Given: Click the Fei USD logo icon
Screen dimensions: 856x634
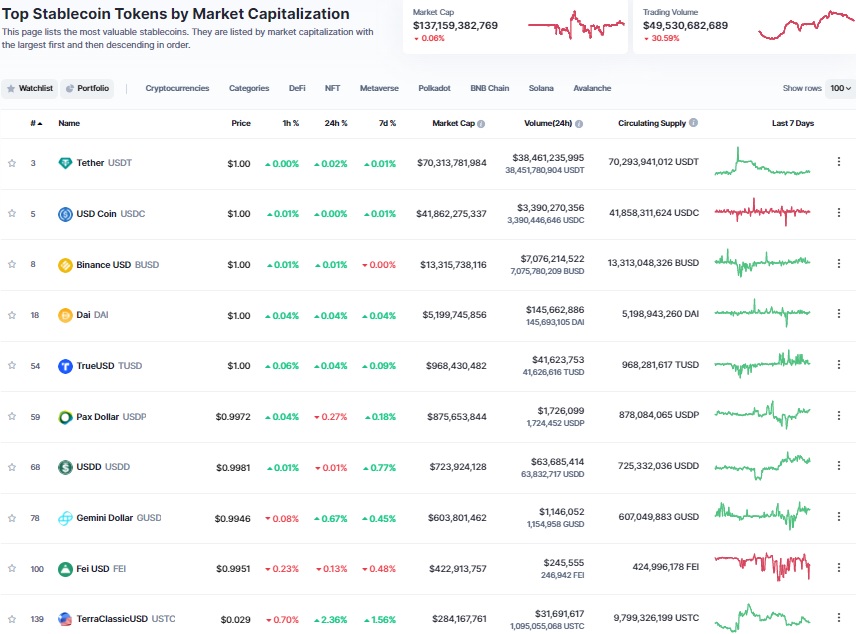Looking at the screenshot, I should [x=65, y=568].
